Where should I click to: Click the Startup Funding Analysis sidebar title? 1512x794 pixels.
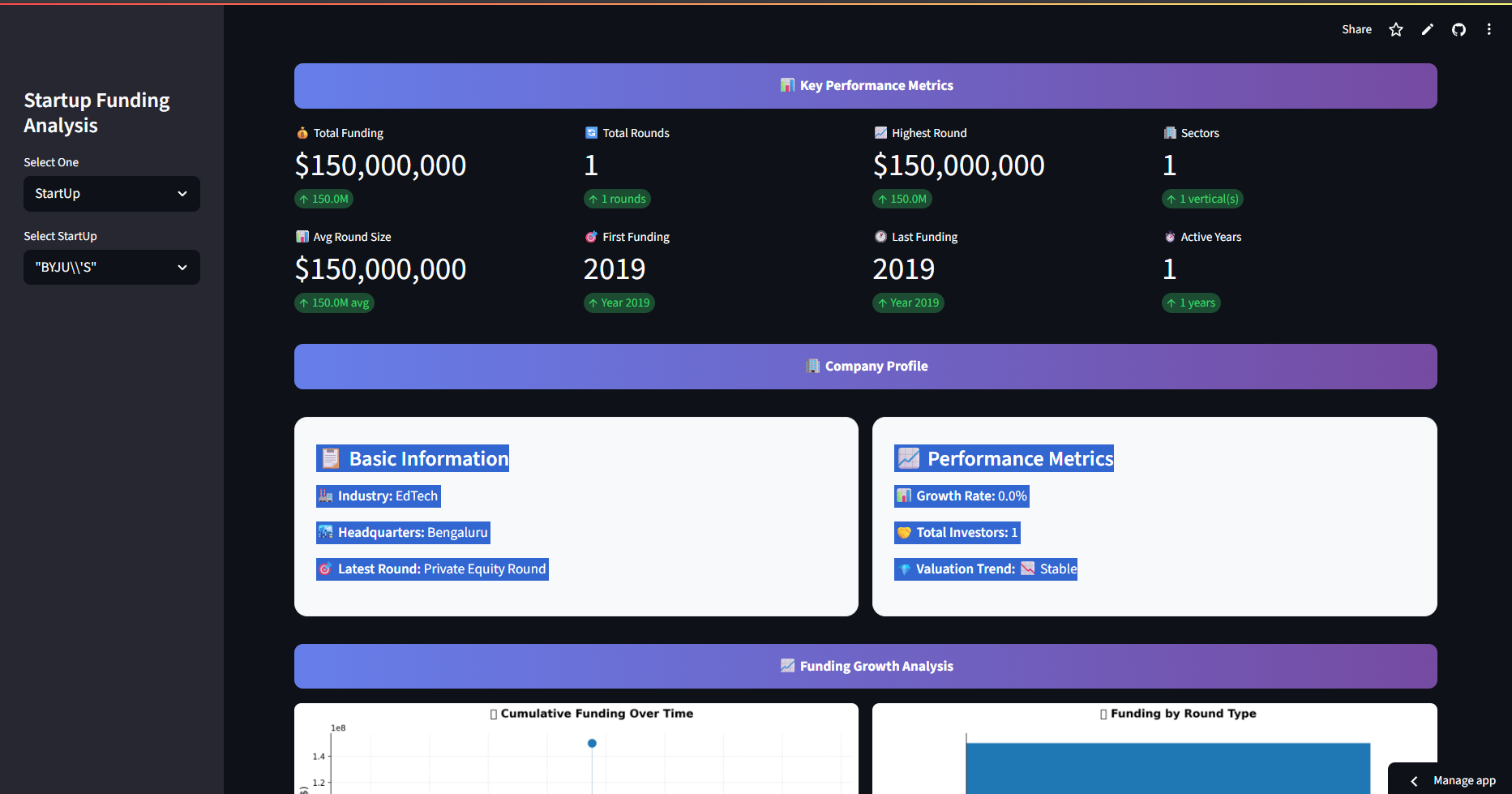(x=96, y=113)
